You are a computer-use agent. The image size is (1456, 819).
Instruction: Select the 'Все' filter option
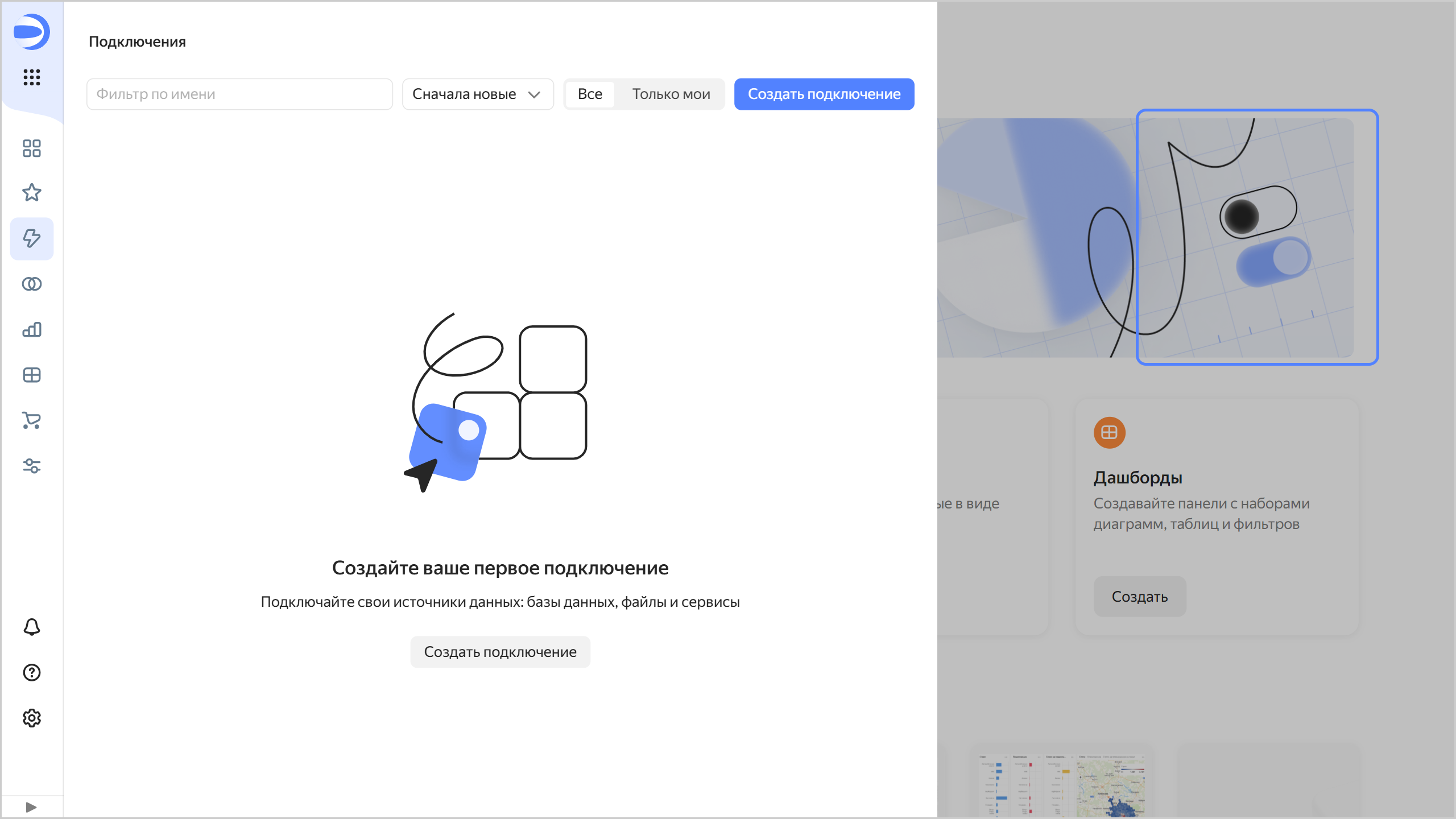click(590, 94)
